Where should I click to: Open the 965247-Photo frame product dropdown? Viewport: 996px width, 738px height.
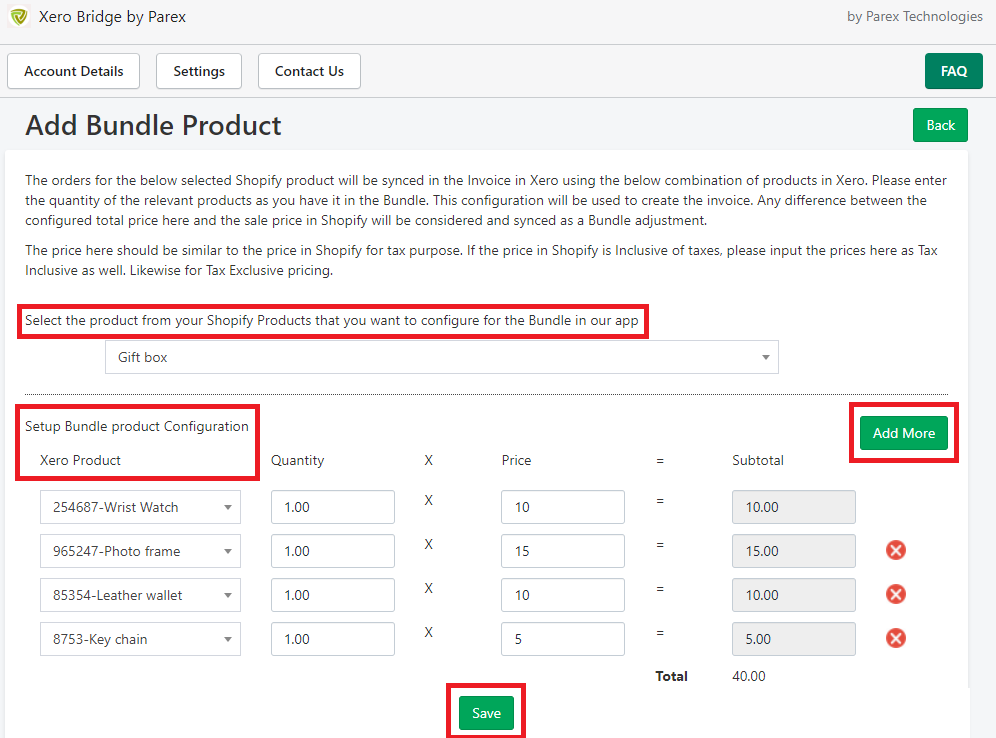[x=140, y=551]
